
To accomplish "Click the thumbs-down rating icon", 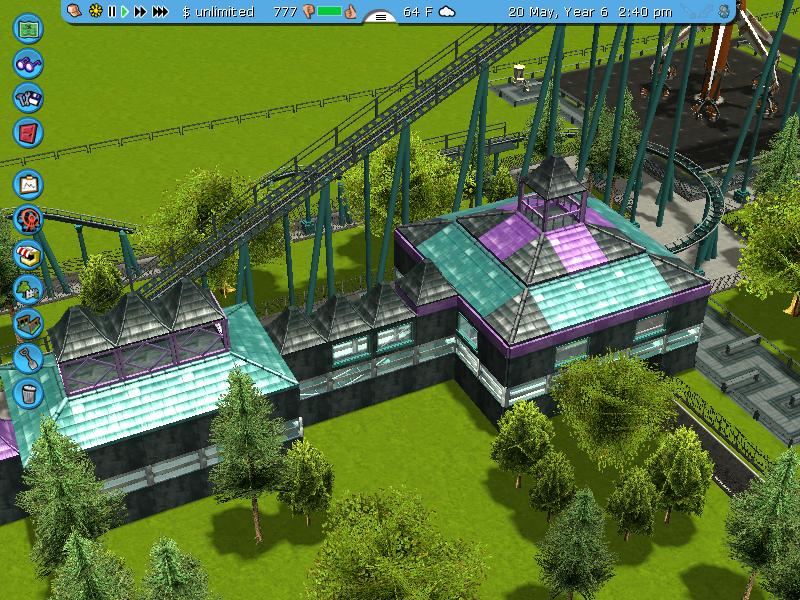I will point(308,11).
